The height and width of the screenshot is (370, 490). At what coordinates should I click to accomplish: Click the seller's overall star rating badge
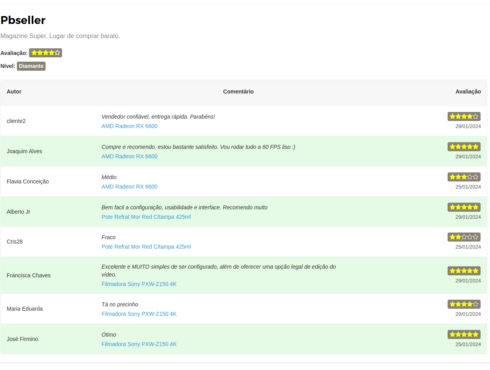click(45, 53)
